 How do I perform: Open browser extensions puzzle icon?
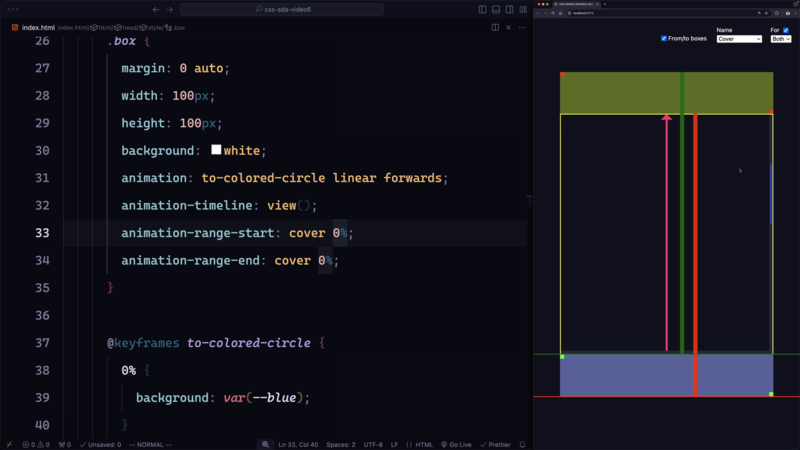[x=777, y=13]
